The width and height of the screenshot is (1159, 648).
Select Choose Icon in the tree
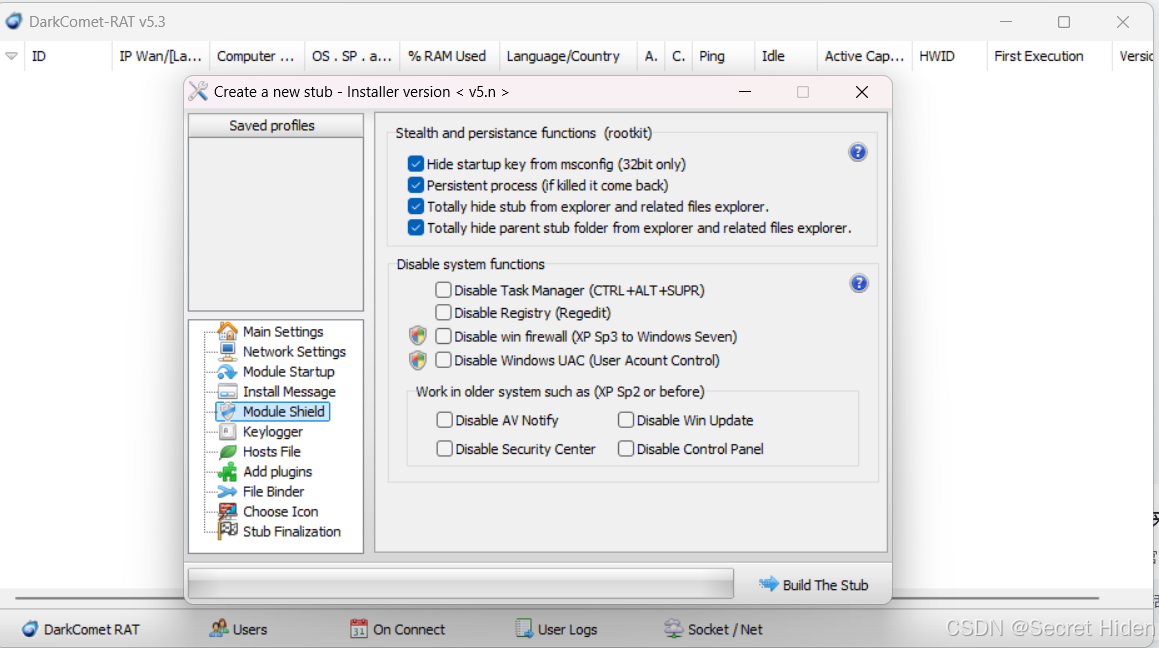coord(280,511)
